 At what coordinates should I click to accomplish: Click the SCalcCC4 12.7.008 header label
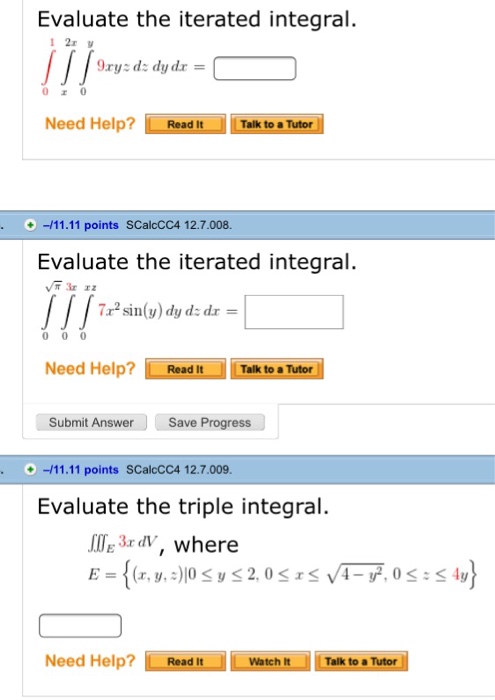[179, 225]
